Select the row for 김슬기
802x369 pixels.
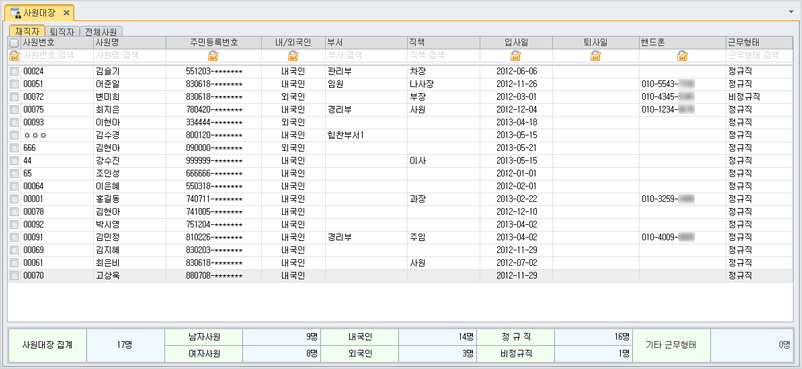click(x=400, y=71)
